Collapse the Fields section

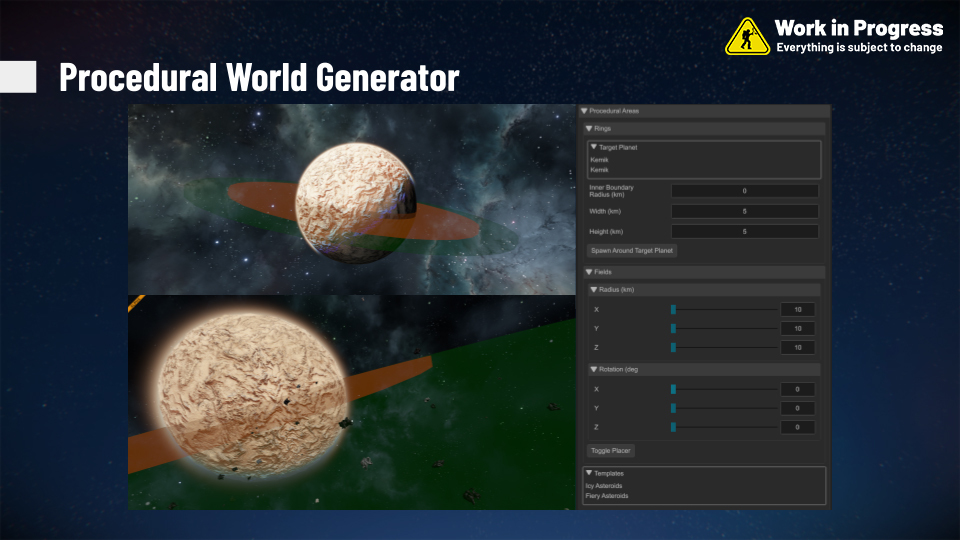[x=589, y=272]
